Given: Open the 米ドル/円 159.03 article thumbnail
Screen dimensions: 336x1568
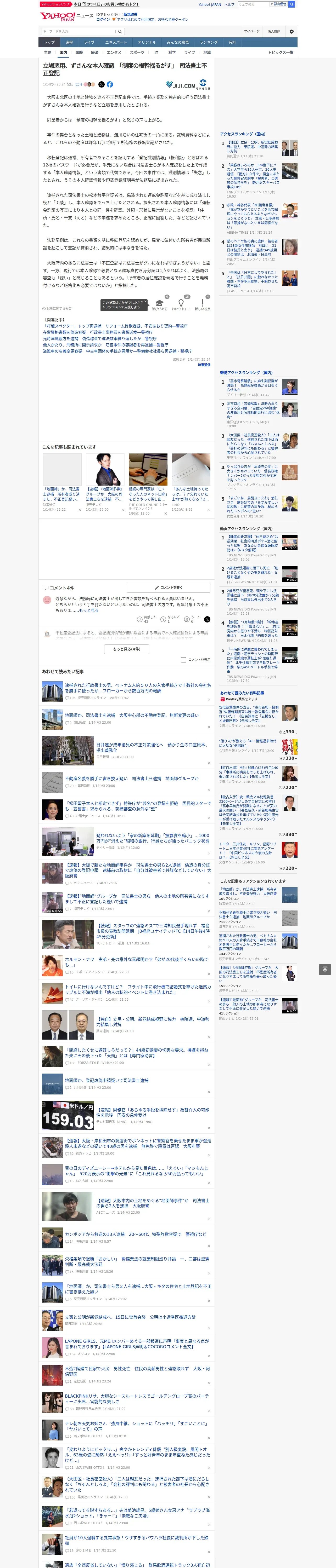Looking at the screenshot, I should tap(68, 1115).
